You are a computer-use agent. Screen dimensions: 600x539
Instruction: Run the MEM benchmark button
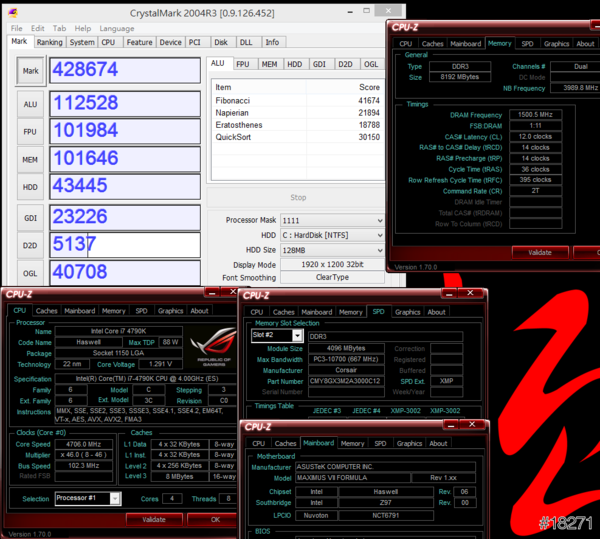click(x=30, y=160)
